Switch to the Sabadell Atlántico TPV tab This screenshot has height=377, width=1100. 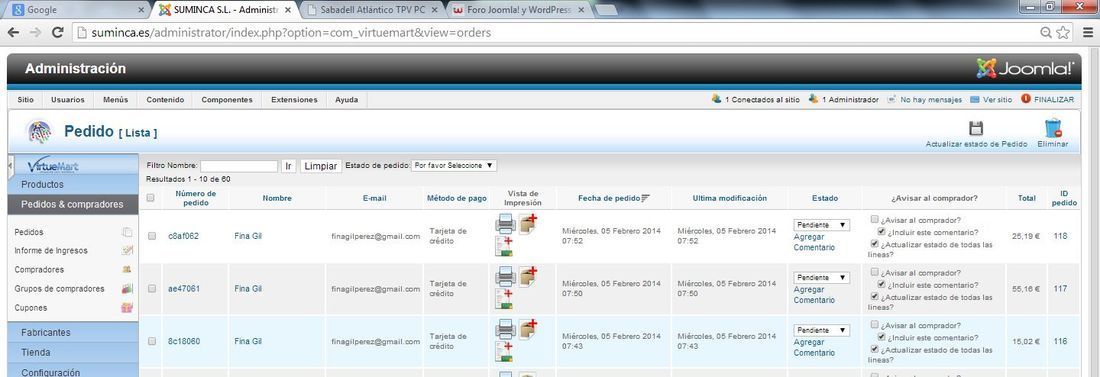click(373, 11)
